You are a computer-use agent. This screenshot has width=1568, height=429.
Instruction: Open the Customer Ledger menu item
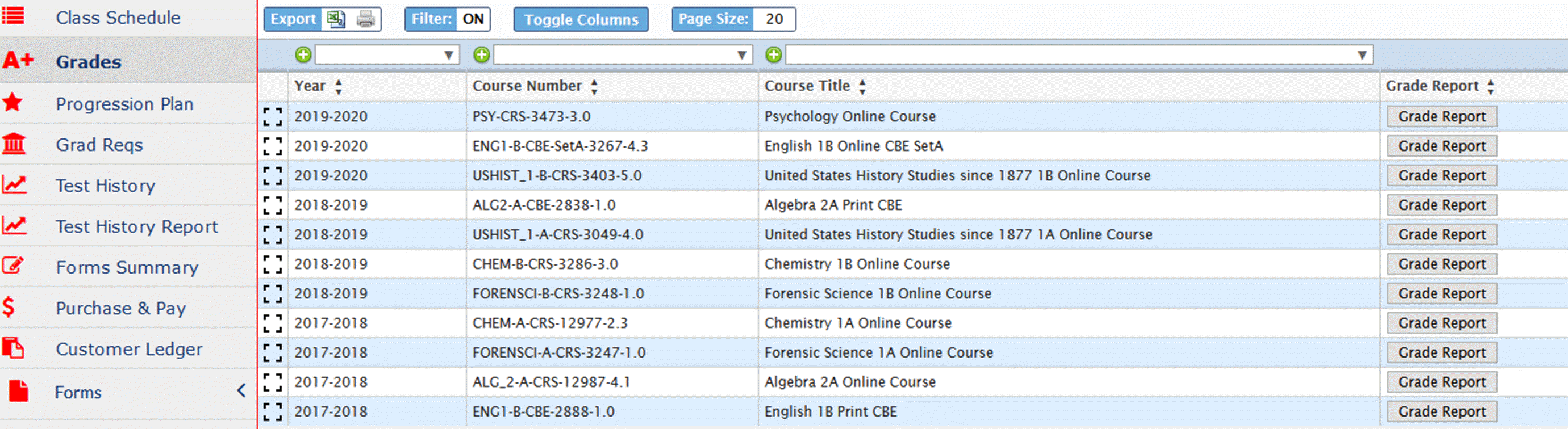pos(129,349)
